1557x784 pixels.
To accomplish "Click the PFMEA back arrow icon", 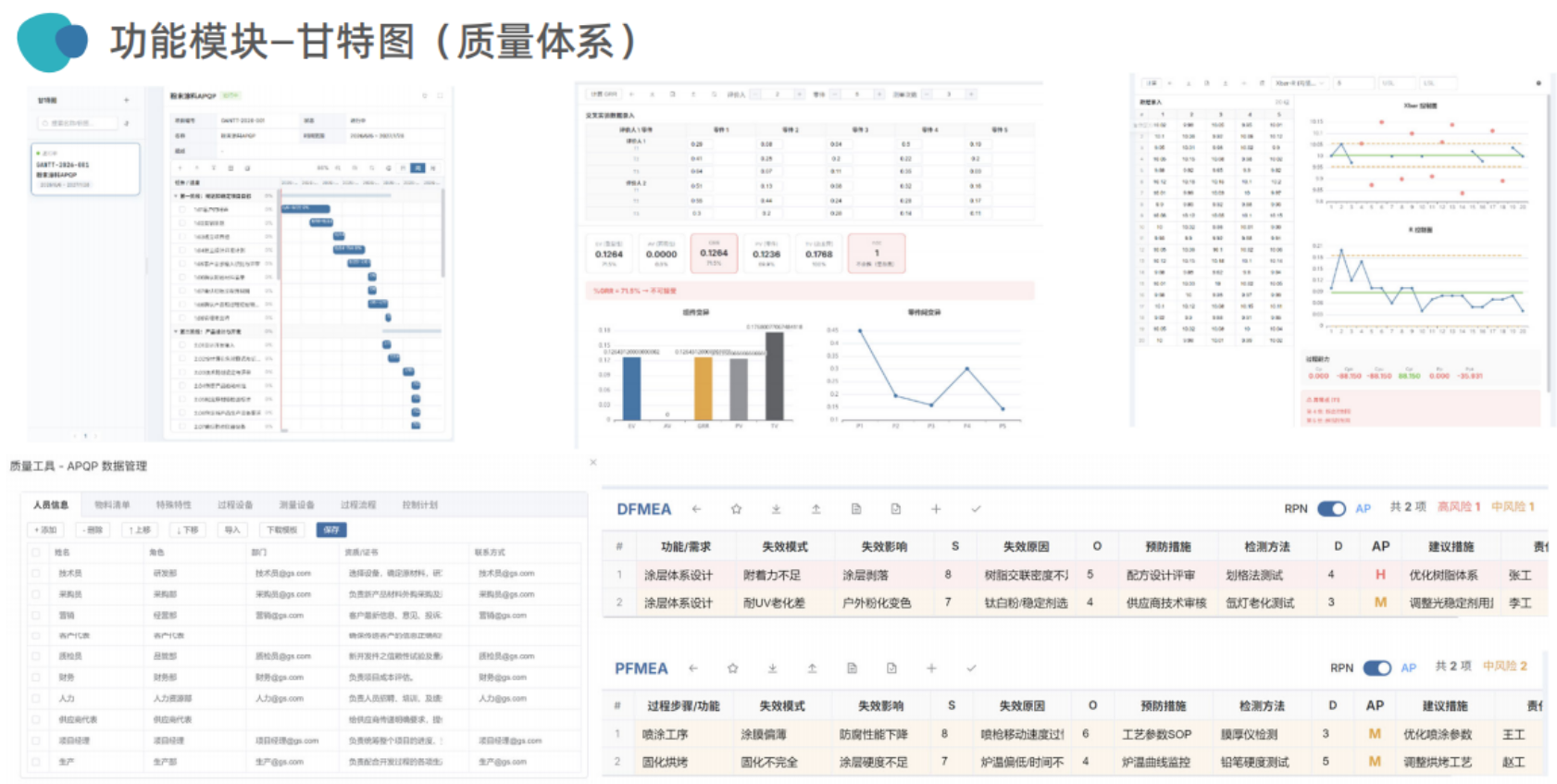I will (693, 668).
